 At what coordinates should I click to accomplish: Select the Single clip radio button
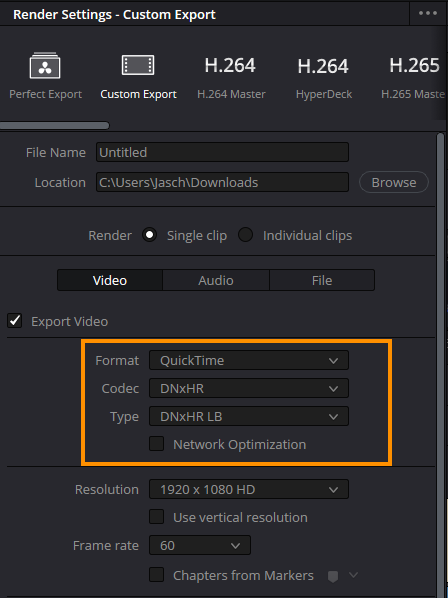149,235
